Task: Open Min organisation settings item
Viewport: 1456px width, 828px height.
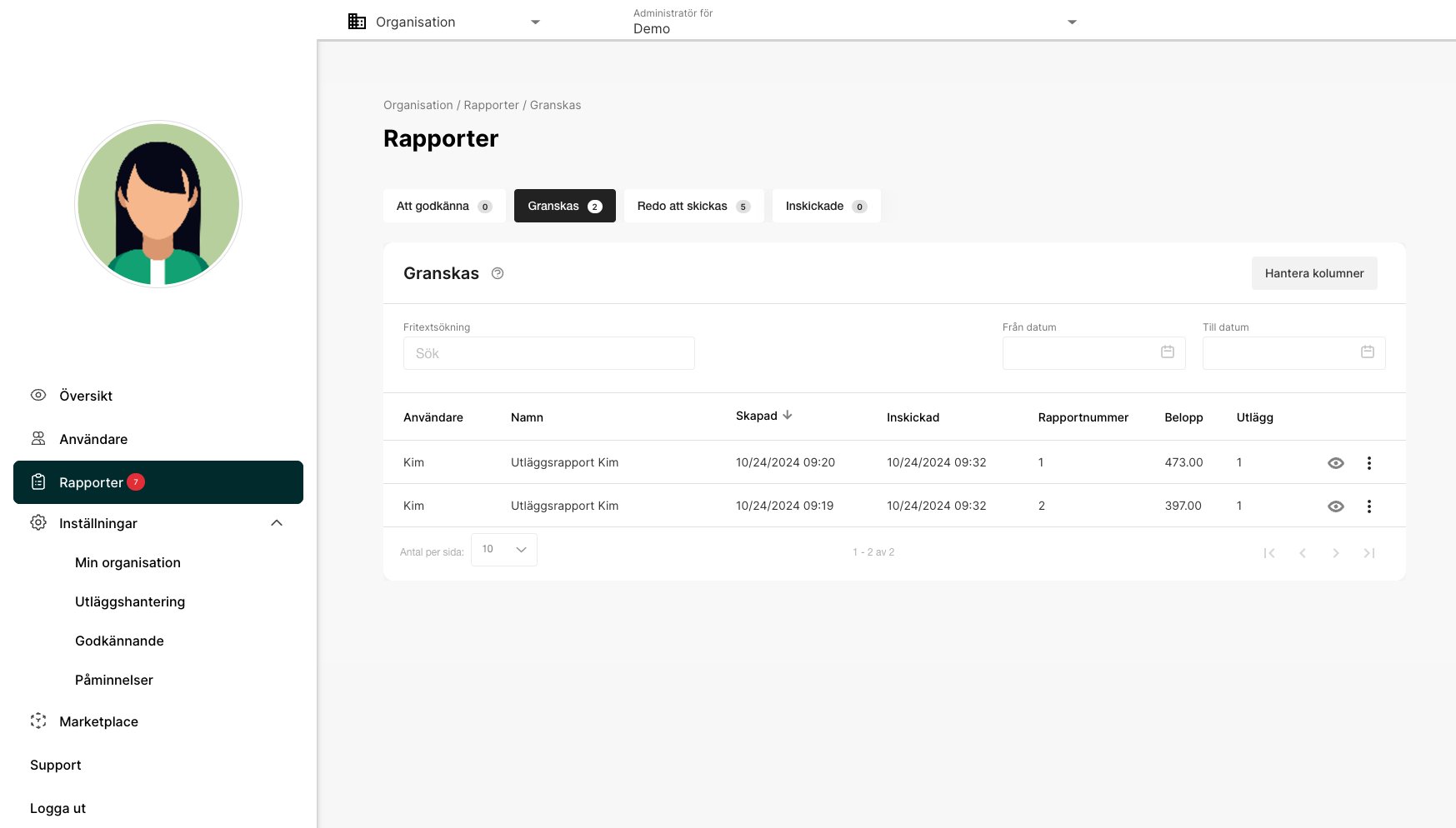Action: pos(128,562)
